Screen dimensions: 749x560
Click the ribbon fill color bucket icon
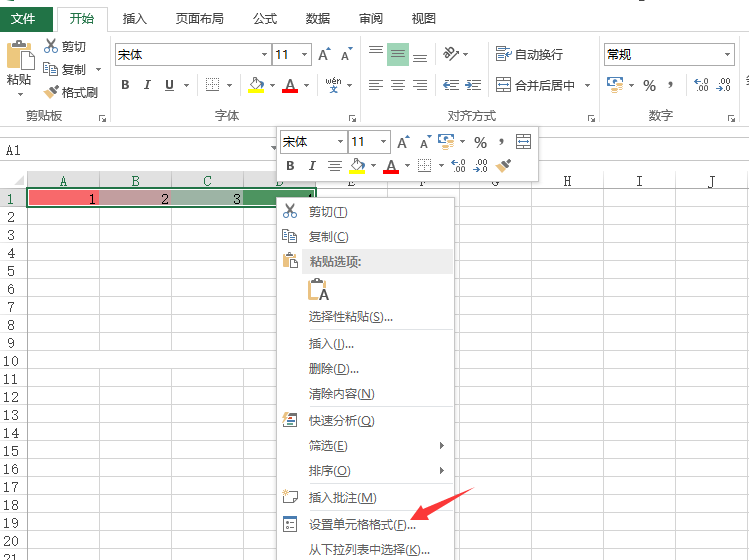tap(257, 85)
